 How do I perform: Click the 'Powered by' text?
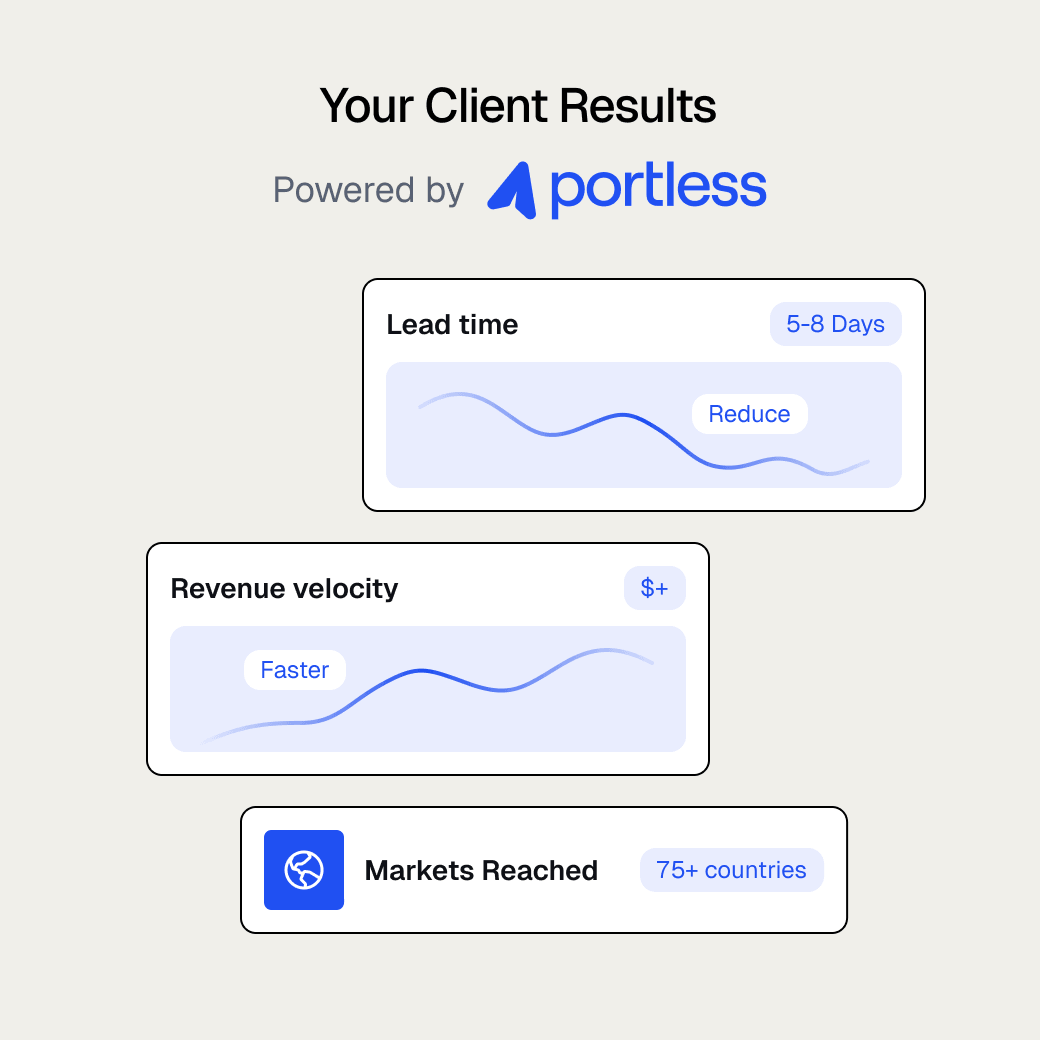tap(368, 190)
